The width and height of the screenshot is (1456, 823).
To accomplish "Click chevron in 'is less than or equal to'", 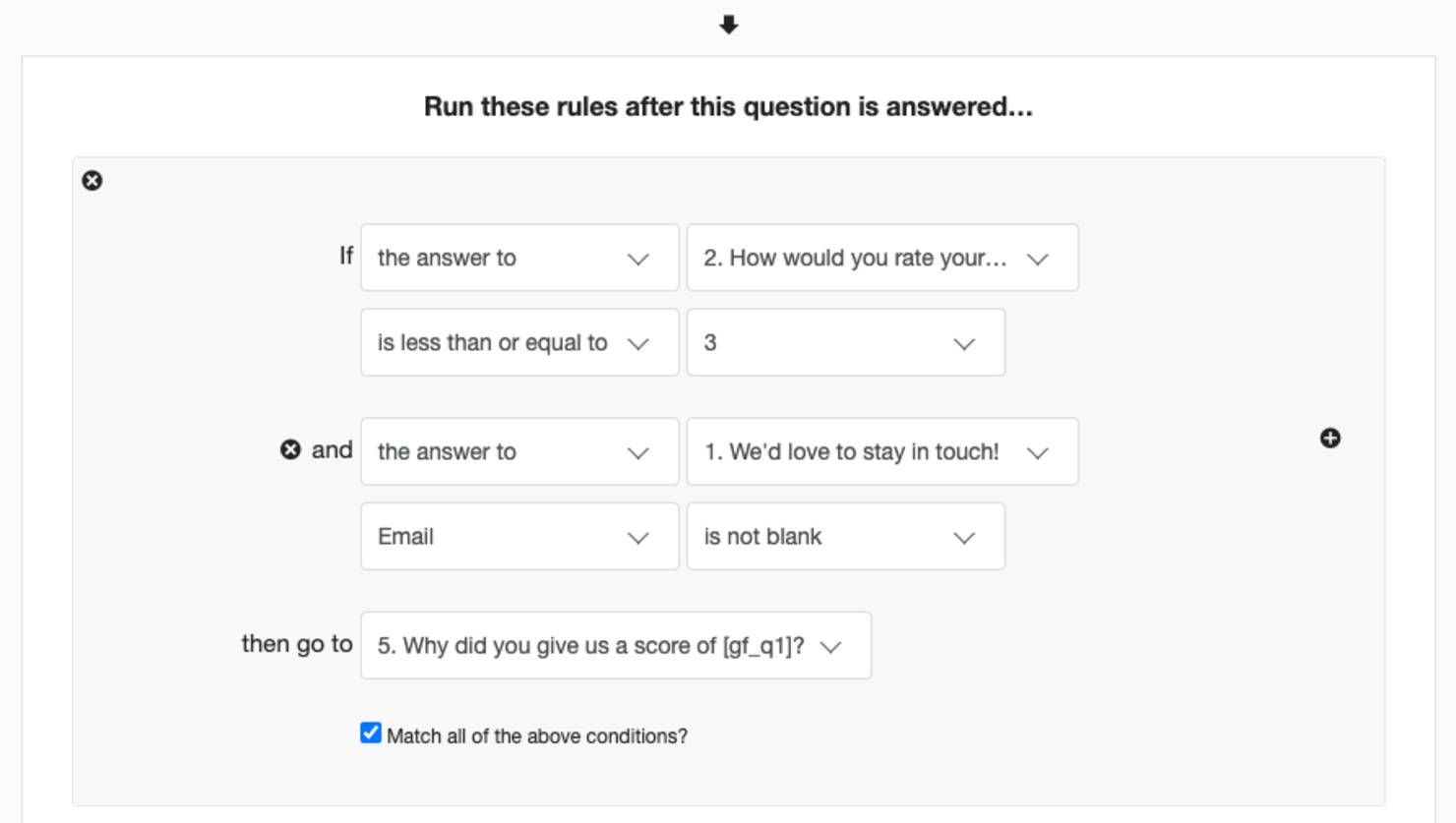I will [x=638, y=344].
